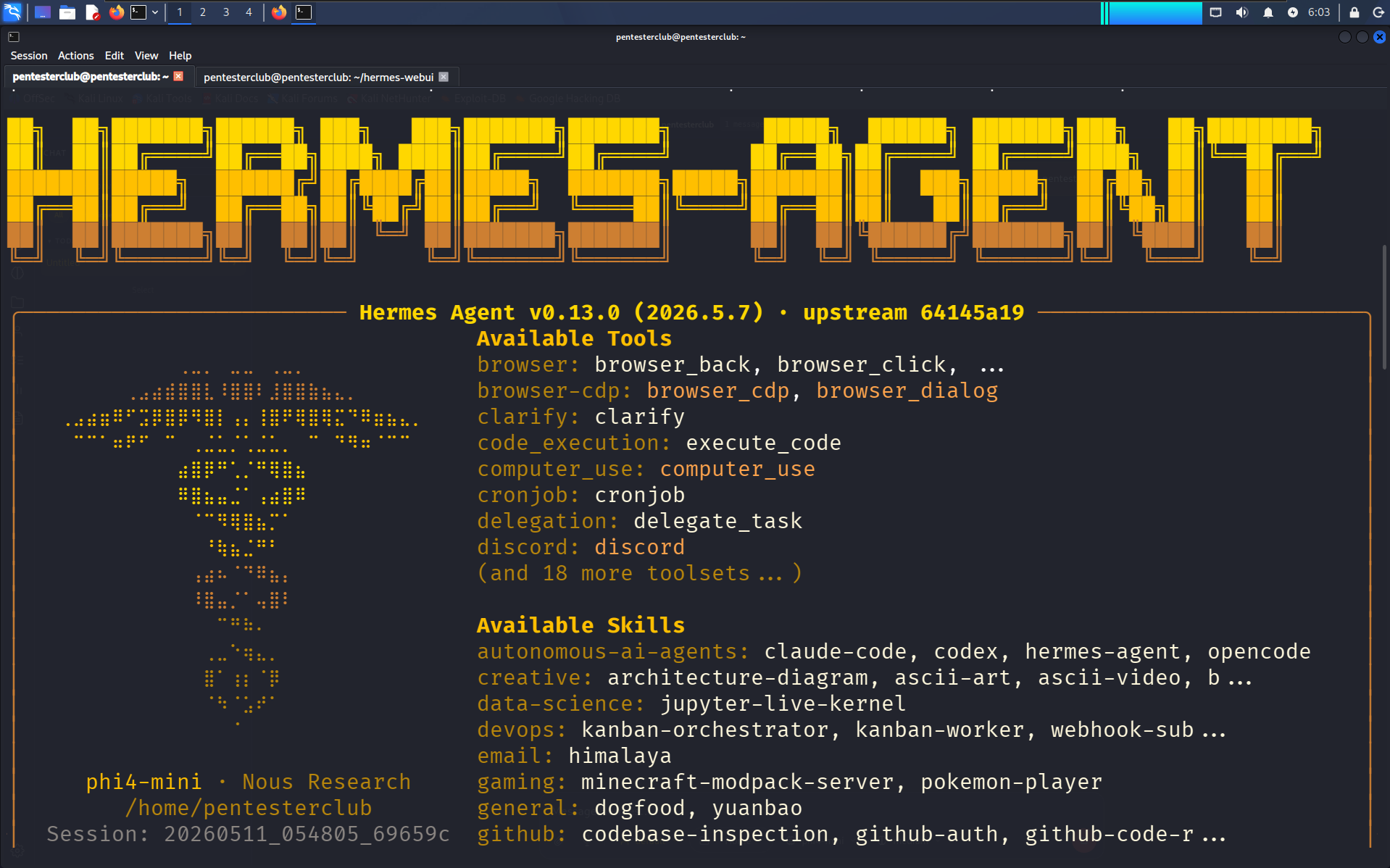This screenshot has width=1390, height=868.
Task: Click 'jupyter-live-kernel' skill text
Action: (x=783, y=704)
